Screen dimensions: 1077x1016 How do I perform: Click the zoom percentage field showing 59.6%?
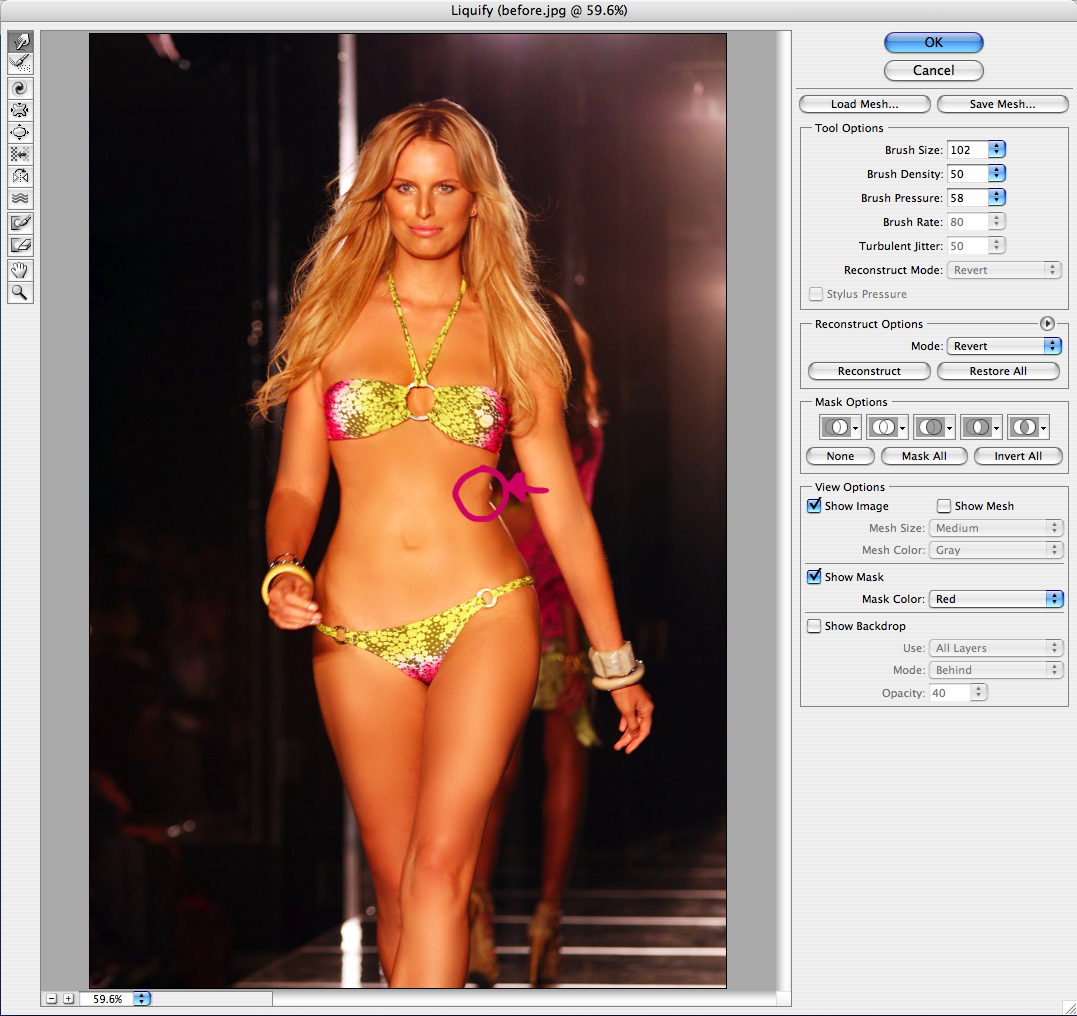(107, 998)
